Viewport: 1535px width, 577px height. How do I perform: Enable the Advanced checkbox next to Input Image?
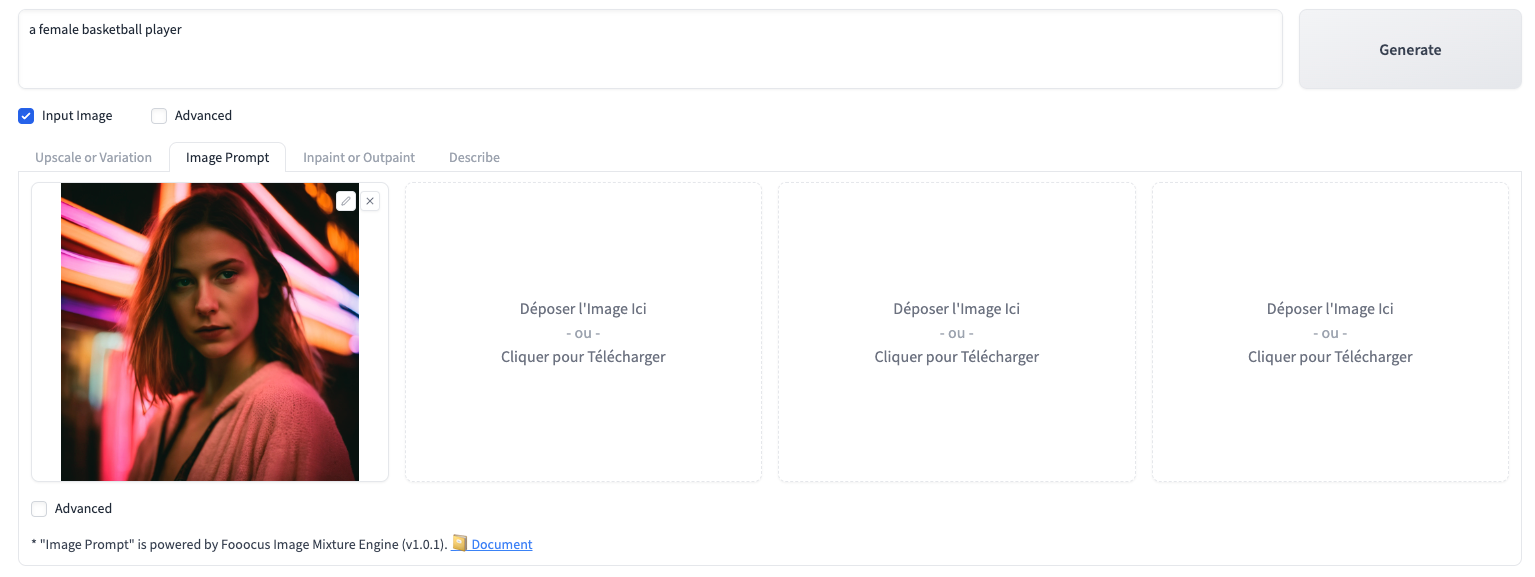point(159,116)
